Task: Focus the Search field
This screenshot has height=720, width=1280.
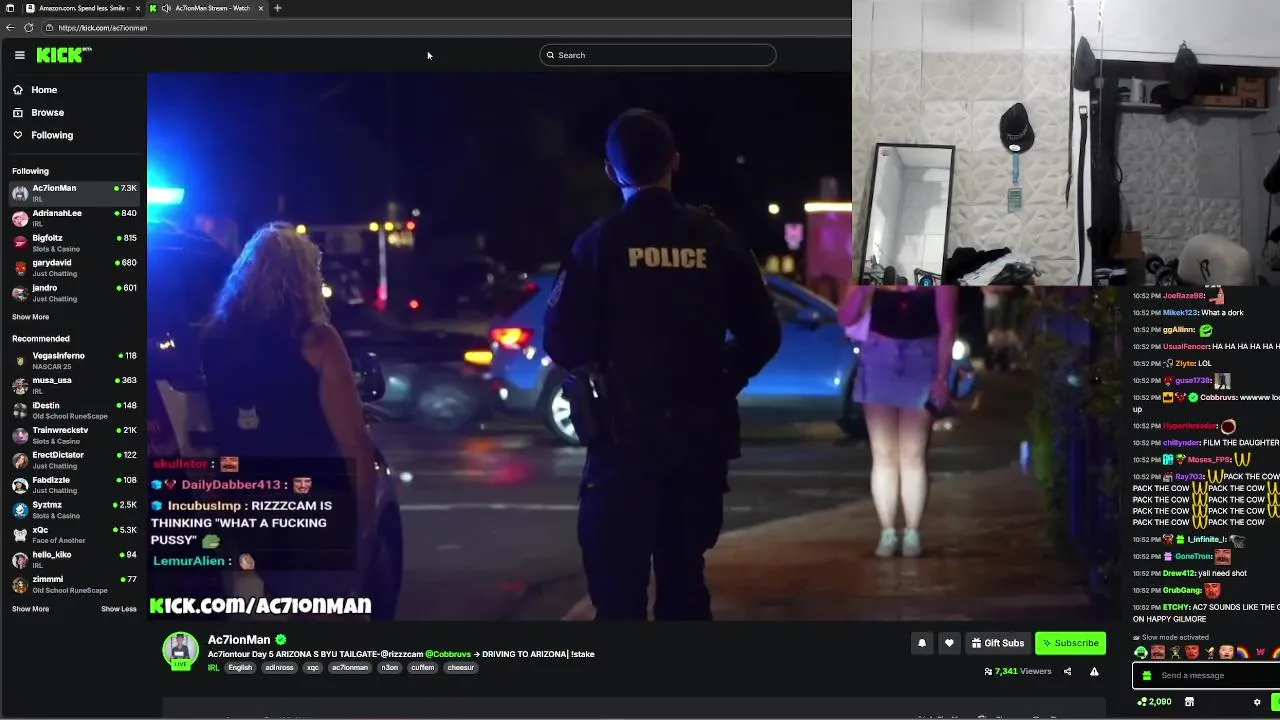Action: [x=657, y=55]
